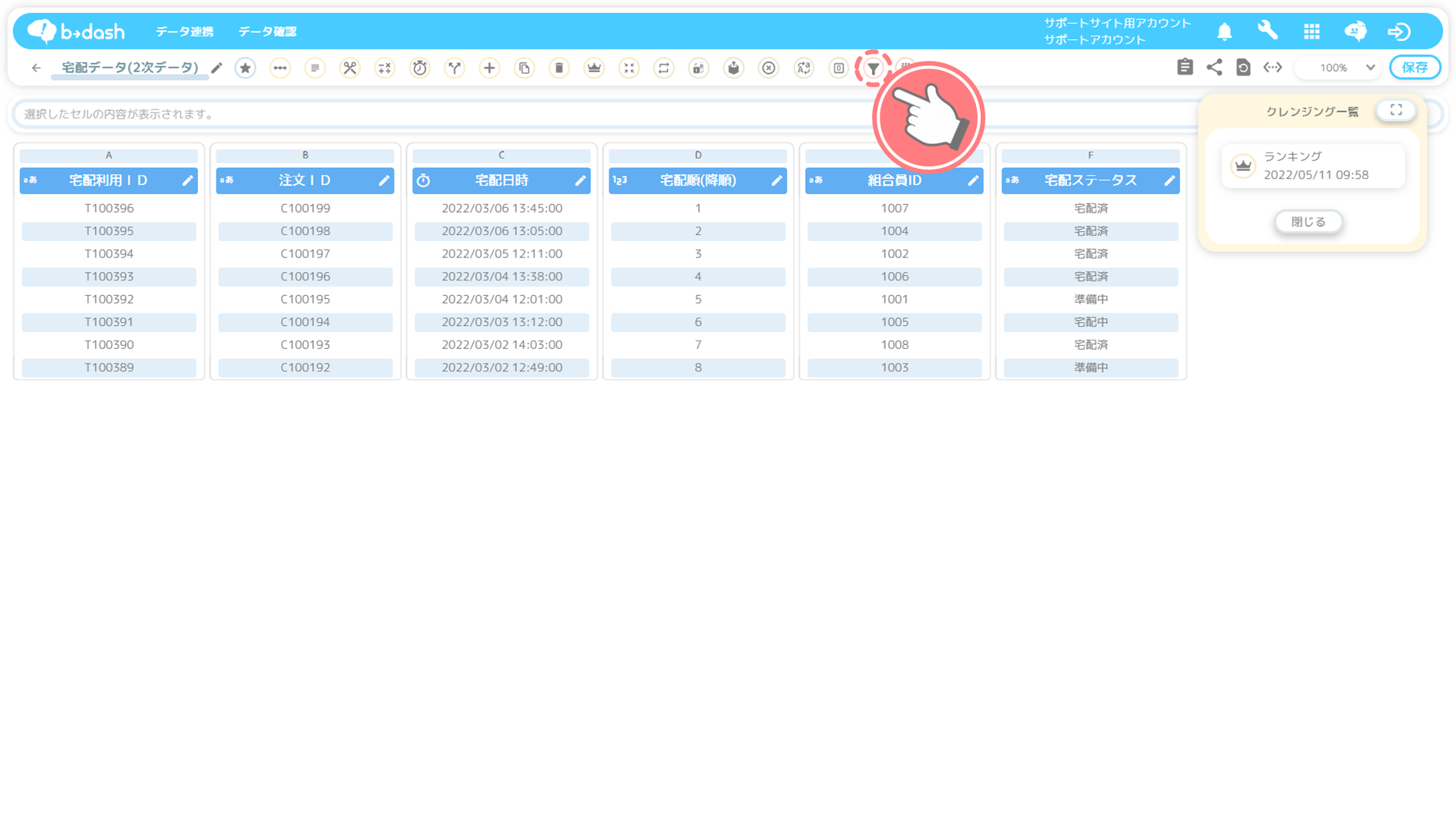Open the clipboard notes icon
The image size is (1456, 819).
pos(1185,67)
